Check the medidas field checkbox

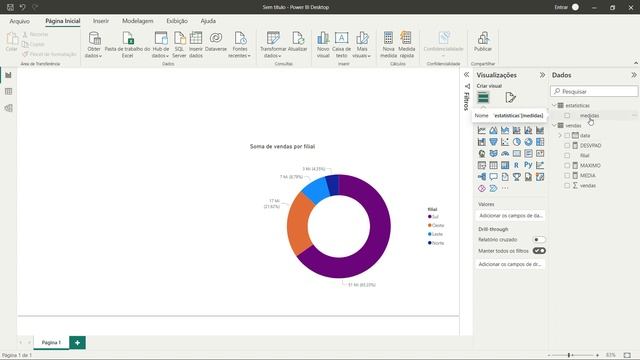click(x=567, y=116)
